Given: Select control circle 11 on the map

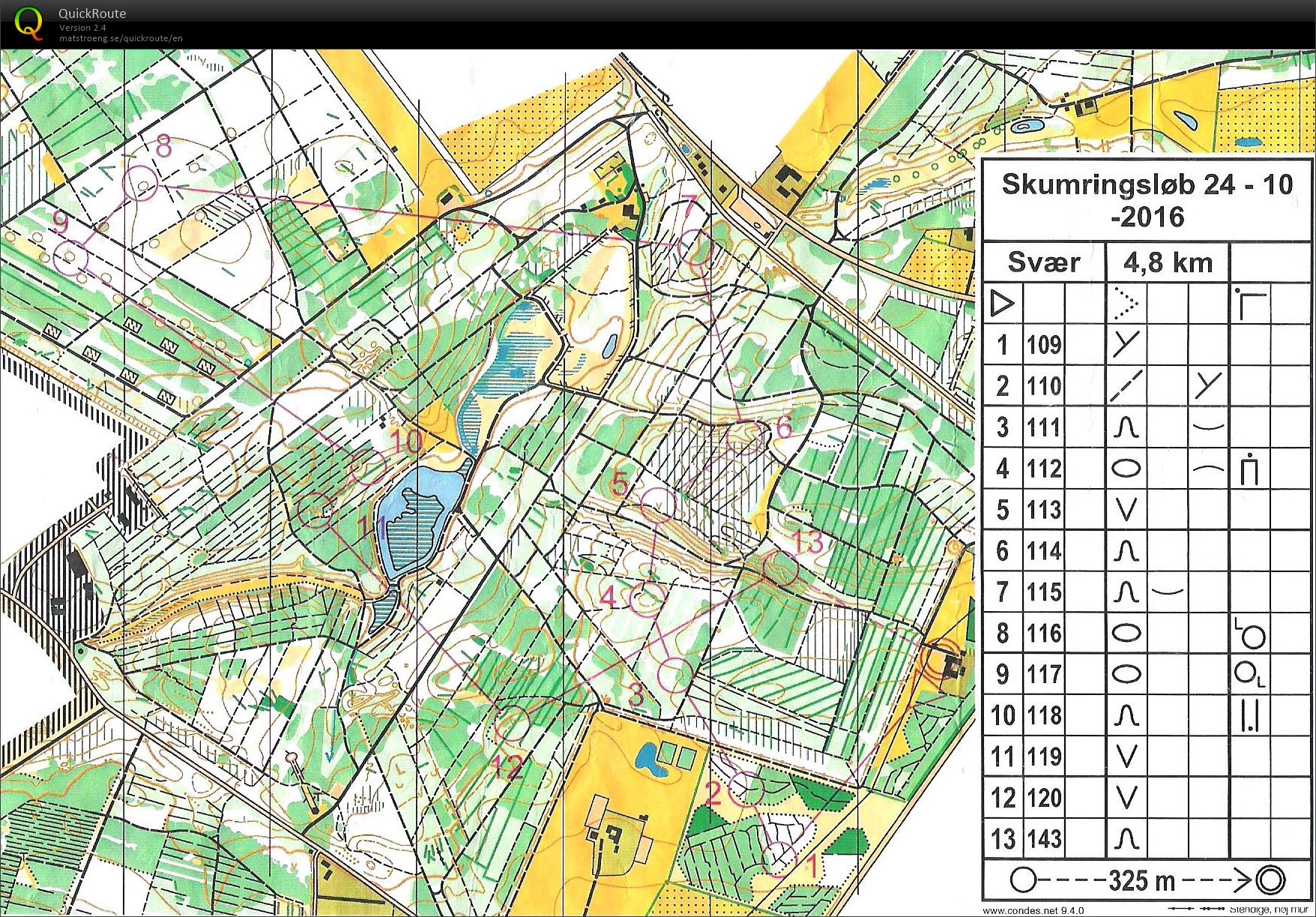Looking at the screenshot, I should [x=316, y=511].
